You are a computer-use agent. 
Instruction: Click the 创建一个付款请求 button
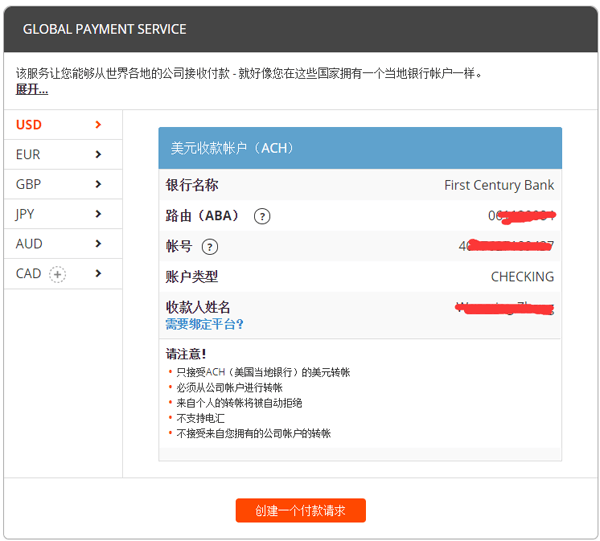(x=300, y=510)
